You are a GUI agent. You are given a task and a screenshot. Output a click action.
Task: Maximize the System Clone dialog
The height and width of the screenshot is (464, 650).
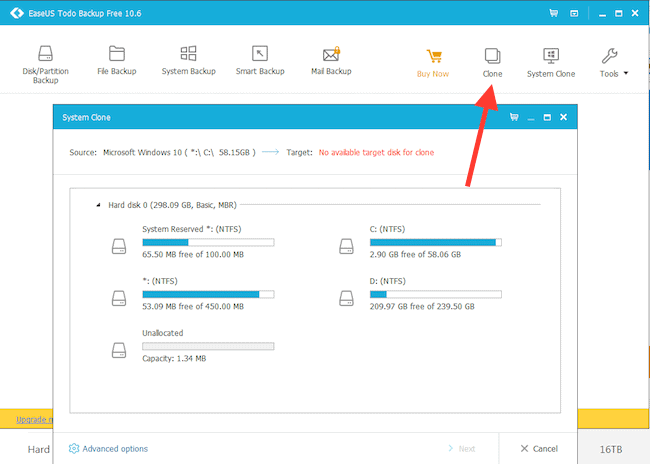[547, 117]
